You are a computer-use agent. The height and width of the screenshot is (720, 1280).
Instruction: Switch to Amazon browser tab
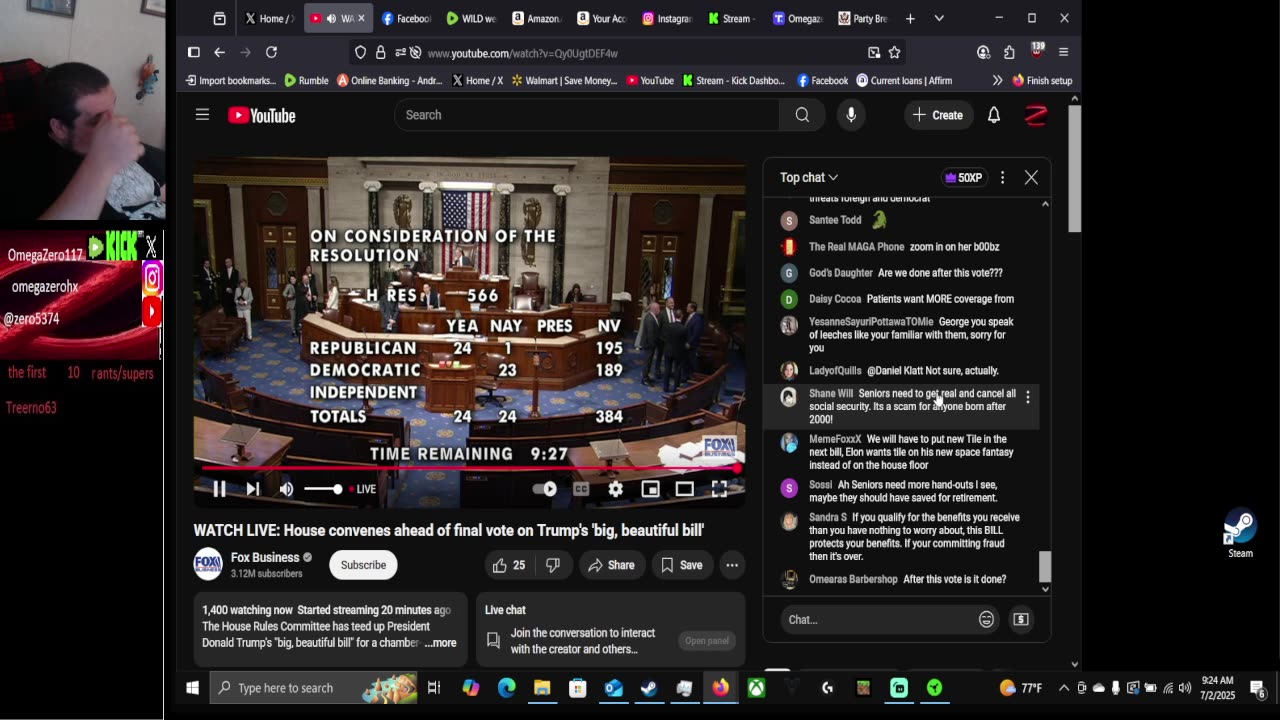536,18
